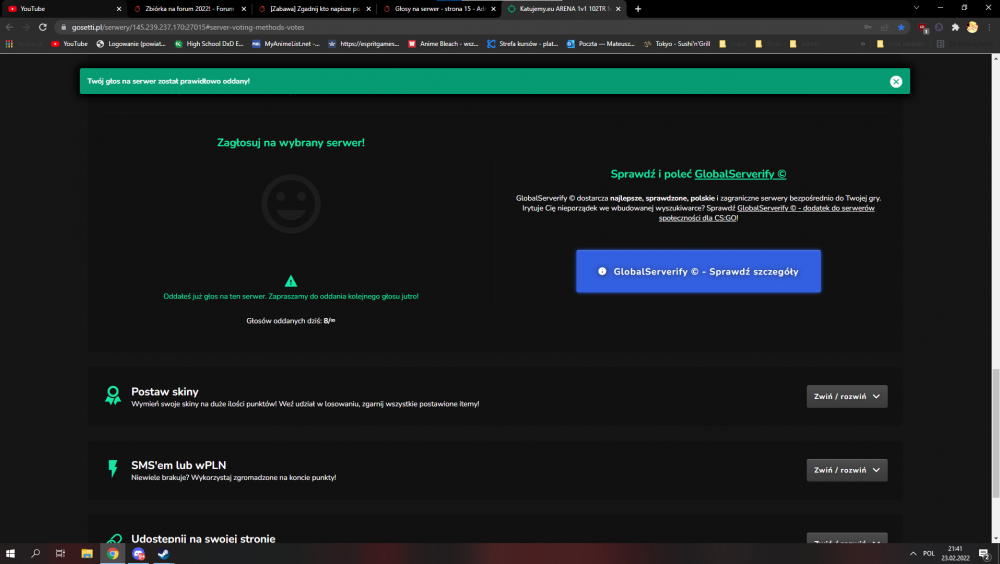Click the warning triangle icon above vote notice
This screenshot has width=1000, height=564.
(x=291, y=281)
